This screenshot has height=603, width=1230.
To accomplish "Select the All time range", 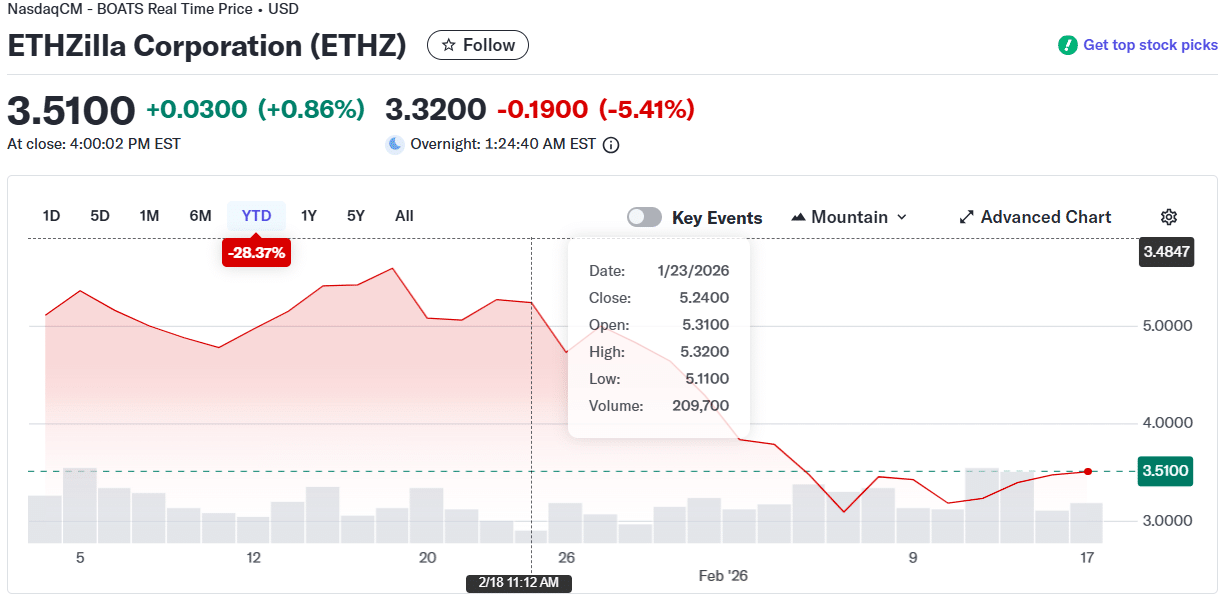I will click(404, 216).
